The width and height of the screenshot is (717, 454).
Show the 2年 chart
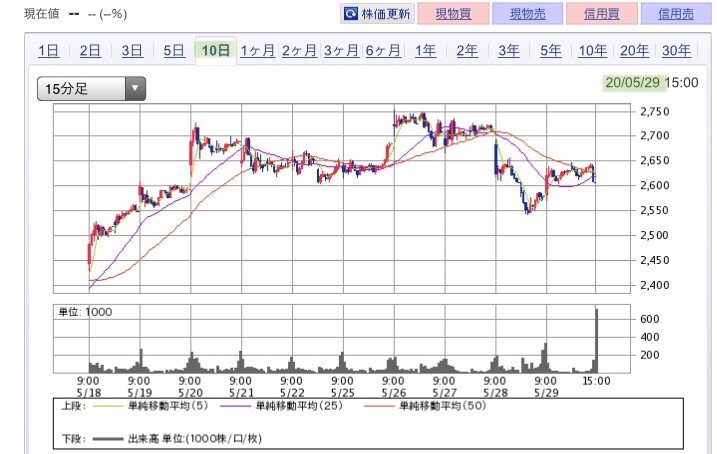point(467,50)
